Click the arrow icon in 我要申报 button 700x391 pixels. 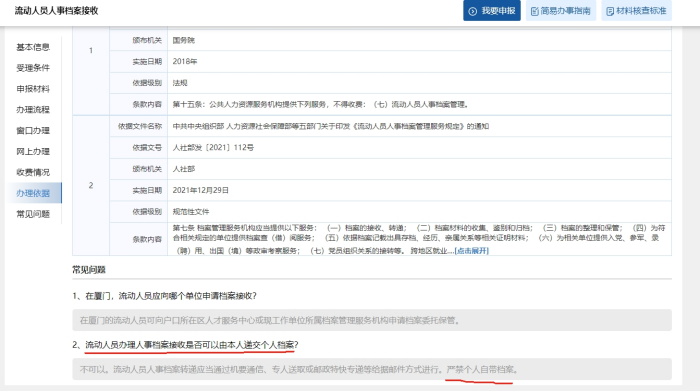point(472,11)
